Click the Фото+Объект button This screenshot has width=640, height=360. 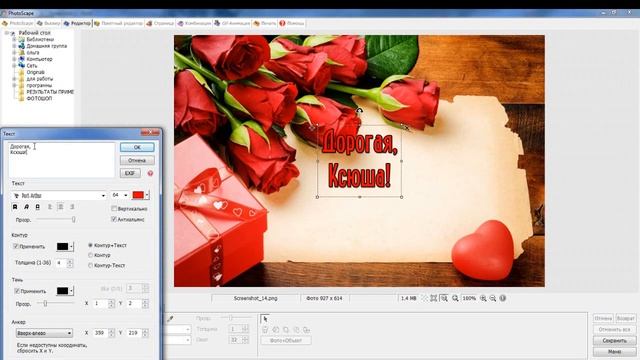click(286, 340)
